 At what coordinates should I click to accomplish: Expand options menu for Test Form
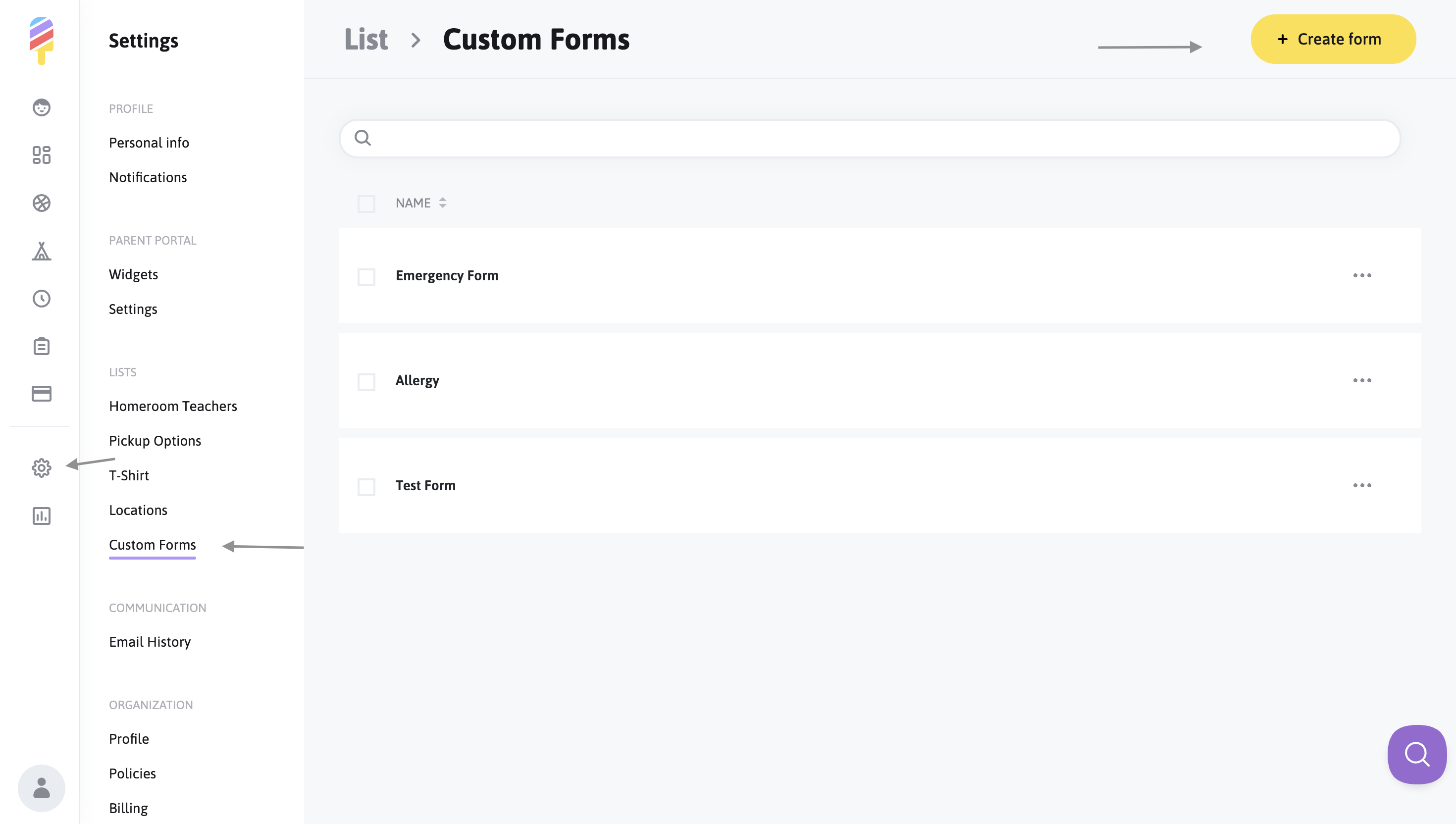(1361, 486)
